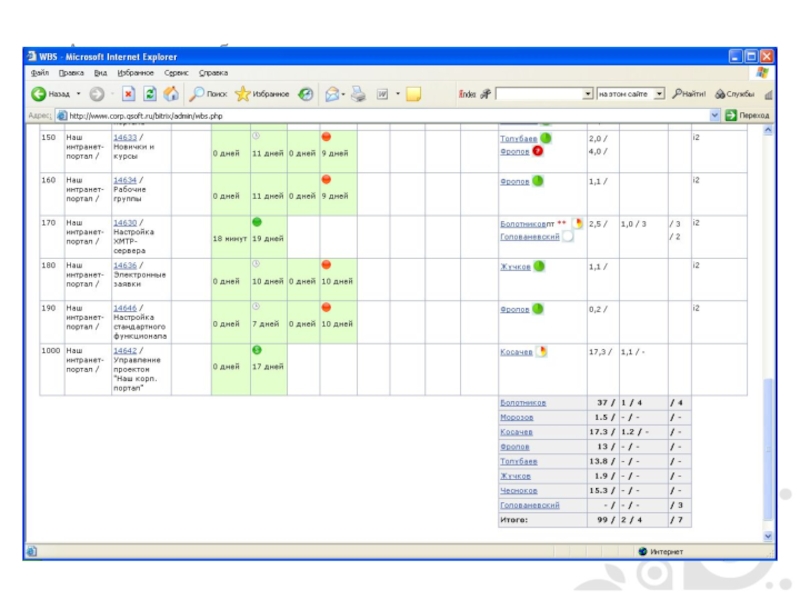This screenshot has height=600, width=800.
Task: Expand the Back button history dropdown arrow
Action: coord(78,94)
